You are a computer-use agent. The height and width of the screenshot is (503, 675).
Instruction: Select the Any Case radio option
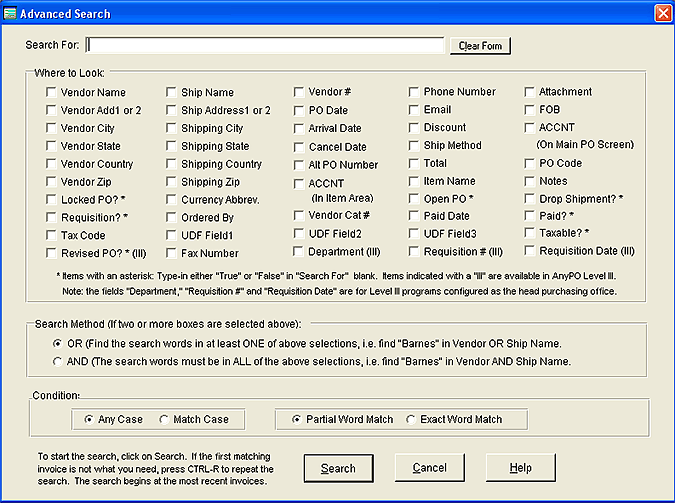[x=89, y=419]
